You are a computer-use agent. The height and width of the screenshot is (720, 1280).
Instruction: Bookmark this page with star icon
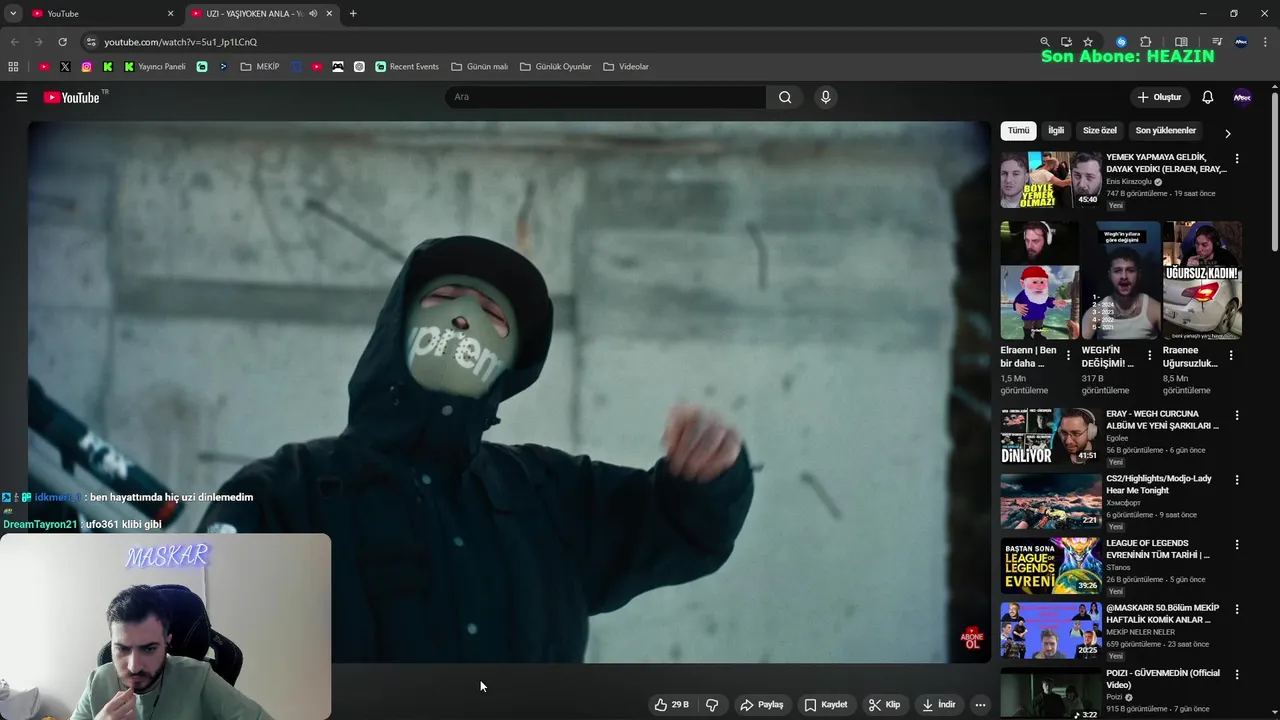pos(1088,42)
